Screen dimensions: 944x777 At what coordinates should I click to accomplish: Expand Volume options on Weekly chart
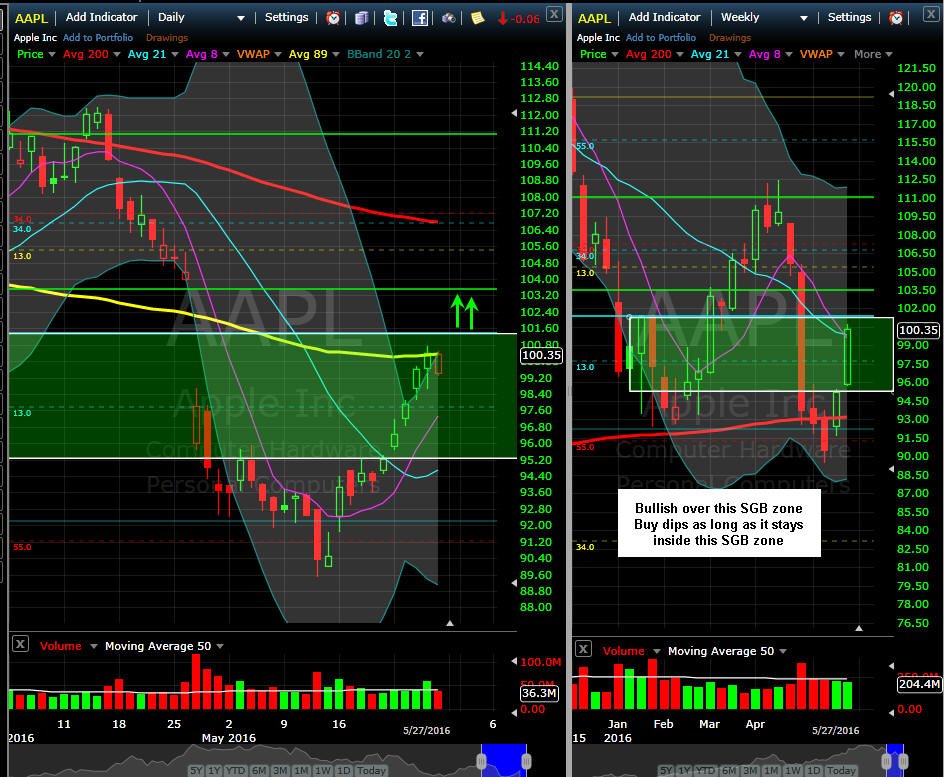[656, 651]
